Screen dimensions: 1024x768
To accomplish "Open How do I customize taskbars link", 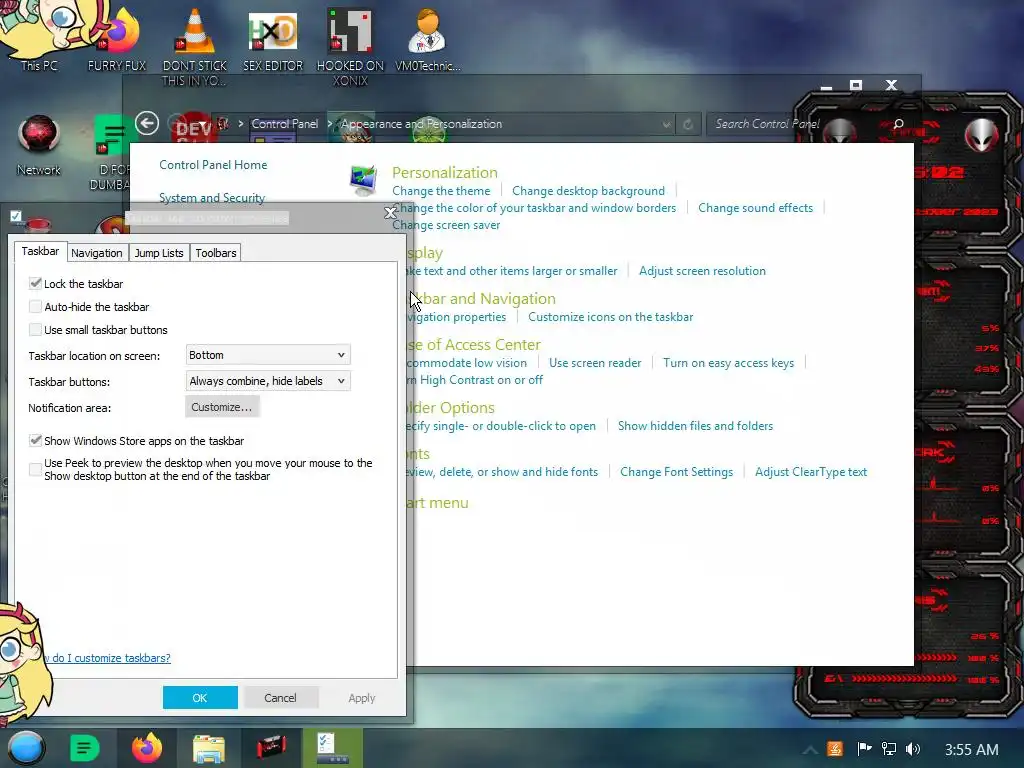I will pyautogui.click(x=112, y=658).
